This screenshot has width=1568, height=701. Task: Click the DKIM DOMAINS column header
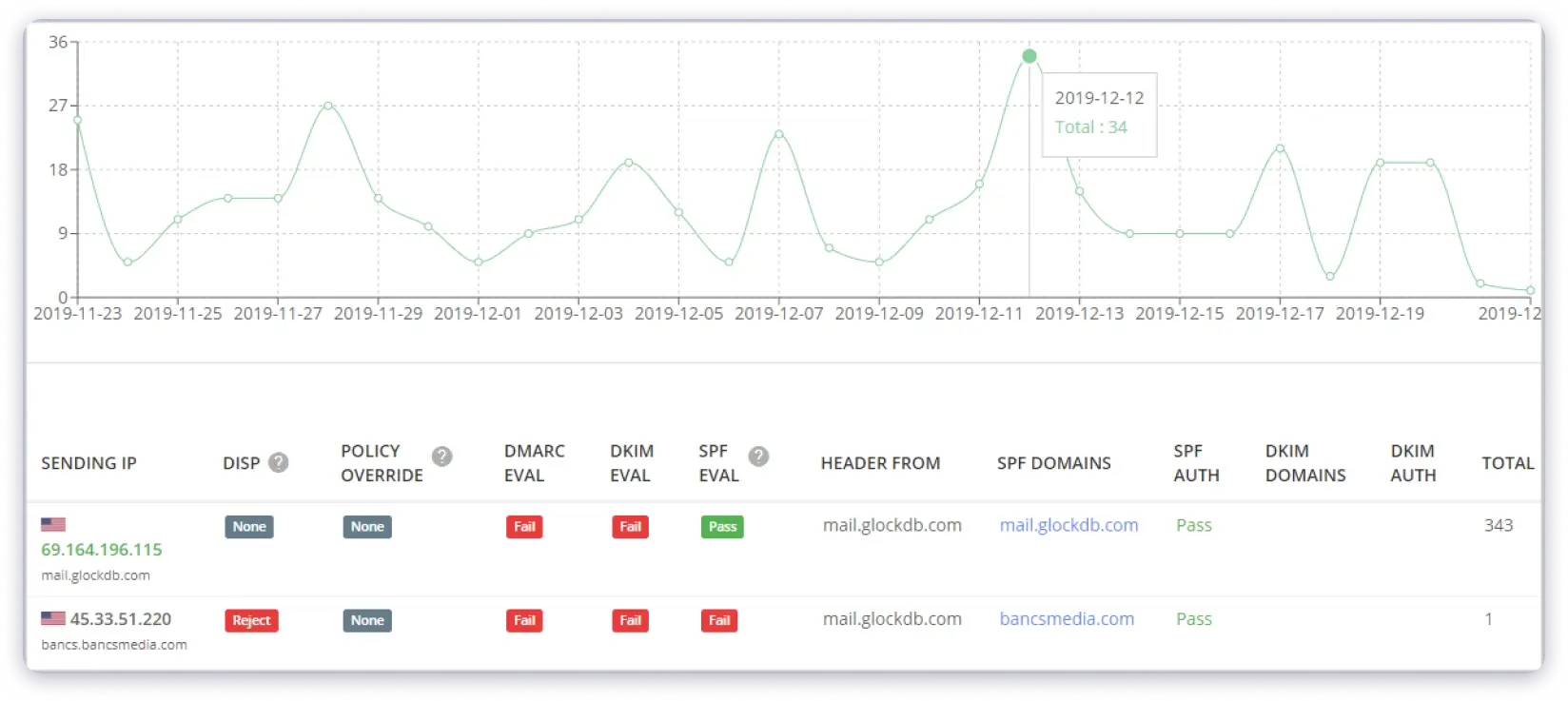click(1305, 463)
